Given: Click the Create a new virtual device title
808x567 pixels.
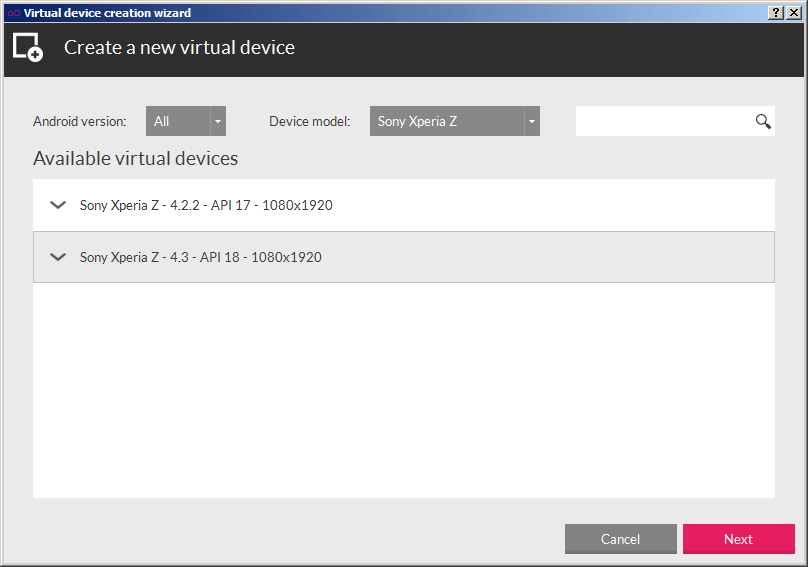Looking at the screenshot, I should tap(179, 47).
